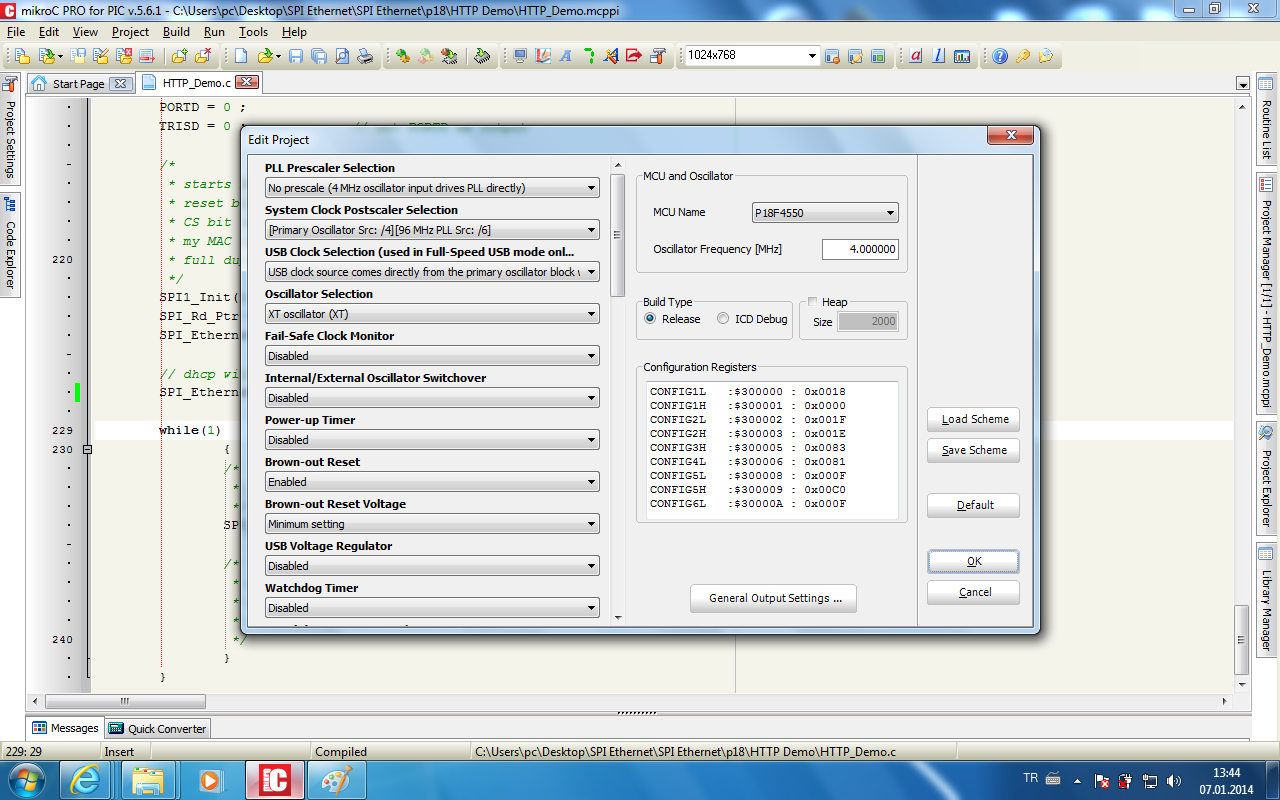Open the Power-up Timer dropdown
1280x800 pixels.
432,440
